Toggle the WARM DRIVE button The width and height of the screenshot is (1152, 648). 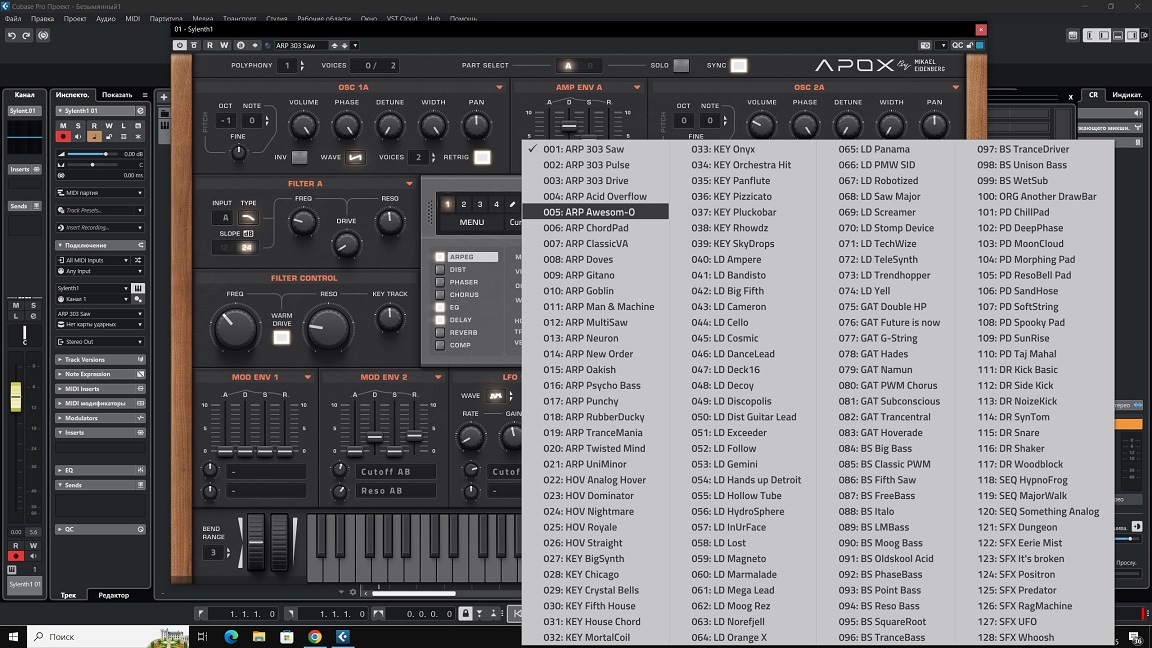(x=282, y=338)
